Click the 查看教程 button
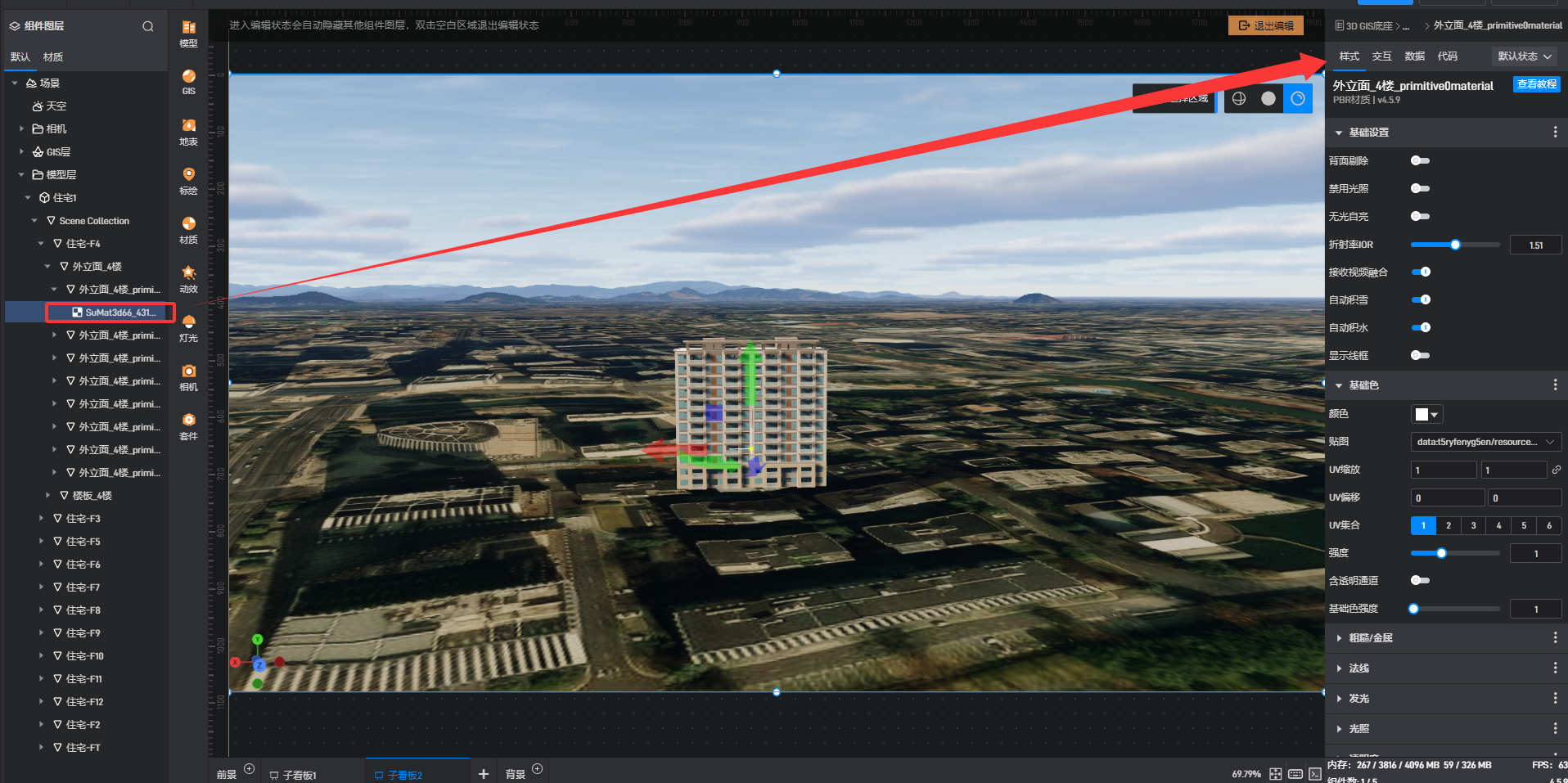 tap(1536, 84)
